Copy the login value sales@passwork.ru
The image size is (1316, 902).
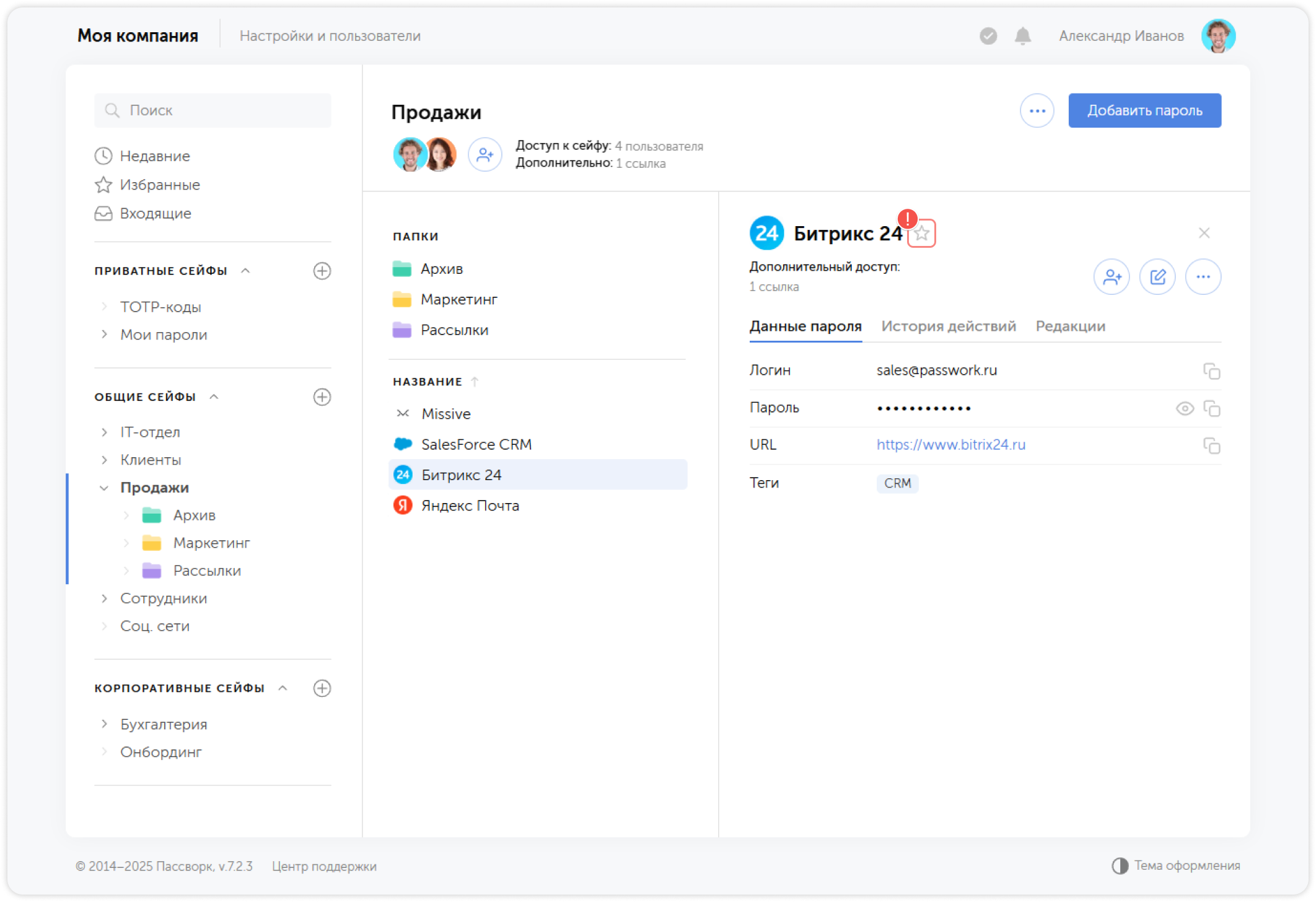tap(1211, 371)
